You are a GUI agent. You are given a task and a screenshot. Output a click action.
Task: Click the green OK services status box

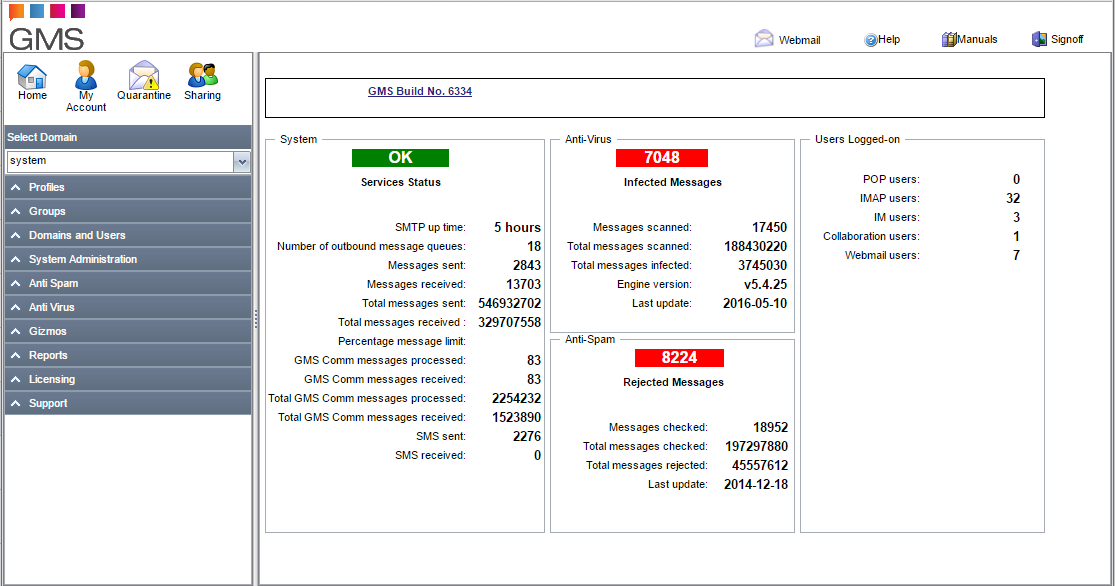400,158
